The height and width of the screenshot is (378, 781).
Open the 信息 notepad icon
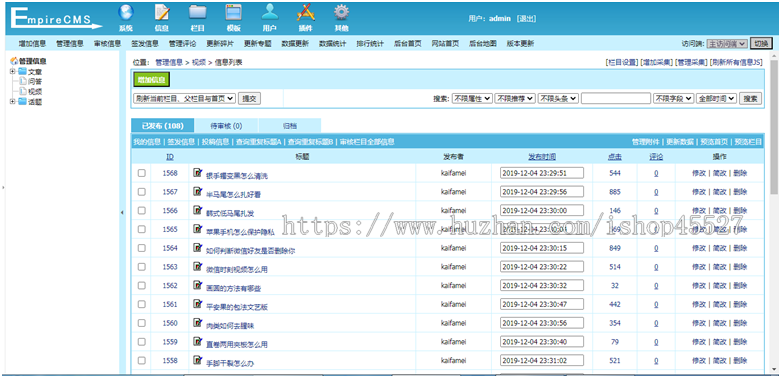click(x=161, y=13)
